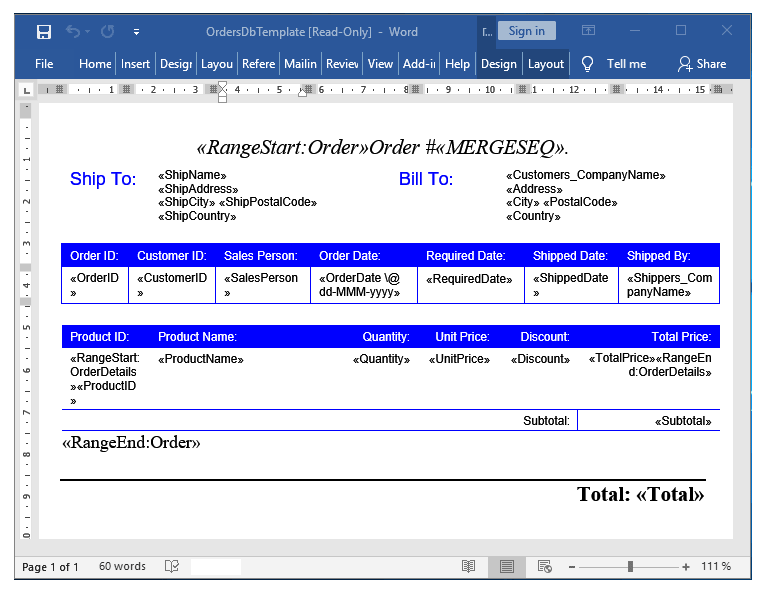Viewport: 761px width, 589px height.
Task: Click the «ShipName» merge field
Action: click(x=192, y=175)
